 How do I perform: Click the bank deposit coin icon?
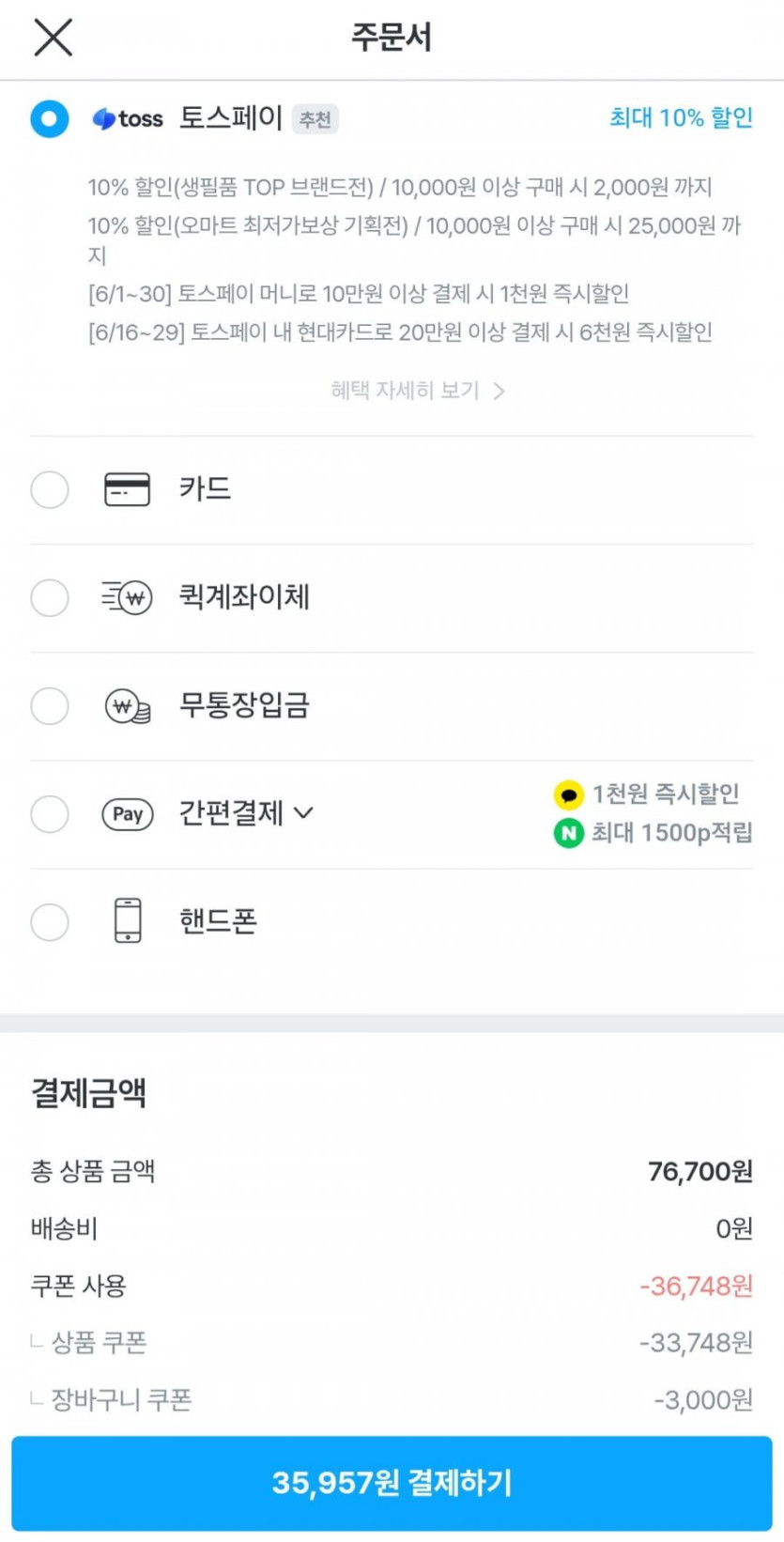click(x=127, y=706)
